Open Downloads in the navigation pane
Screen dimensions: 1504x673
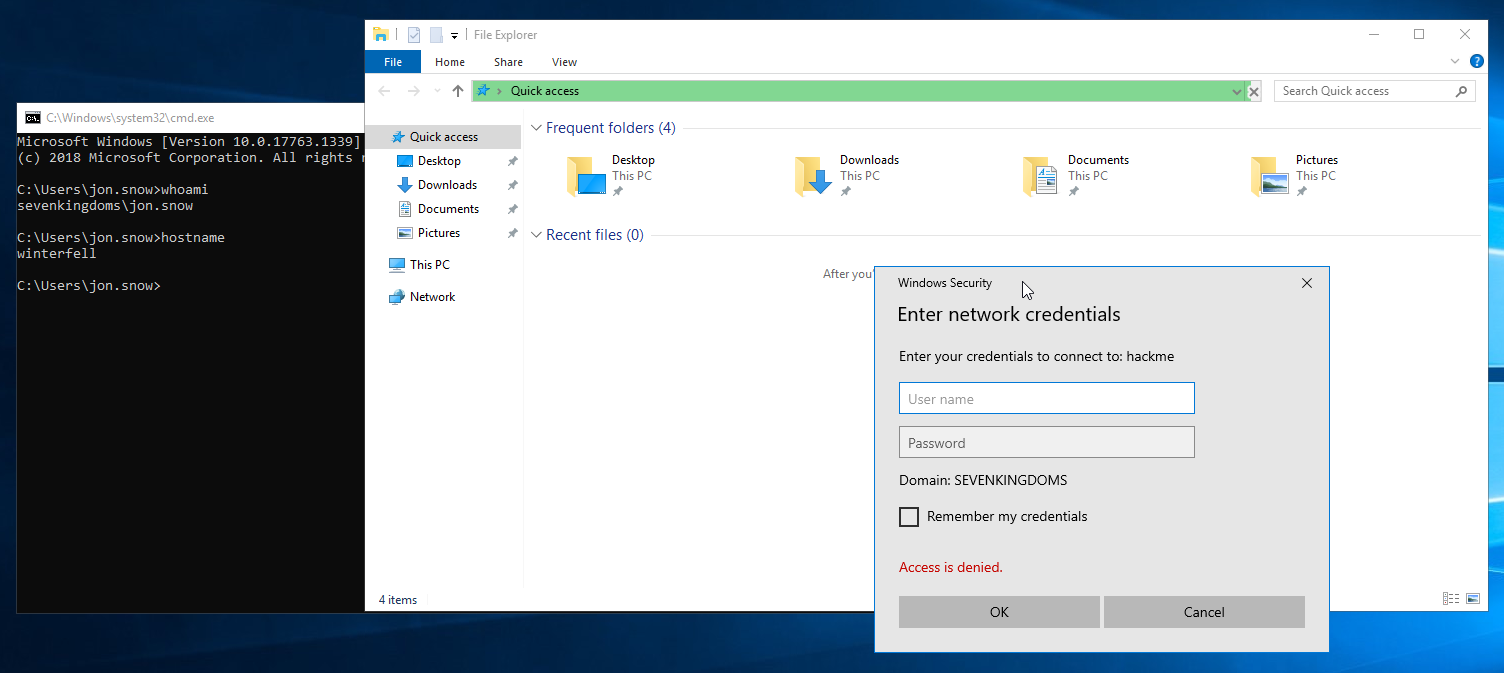(x=447, y=185)
